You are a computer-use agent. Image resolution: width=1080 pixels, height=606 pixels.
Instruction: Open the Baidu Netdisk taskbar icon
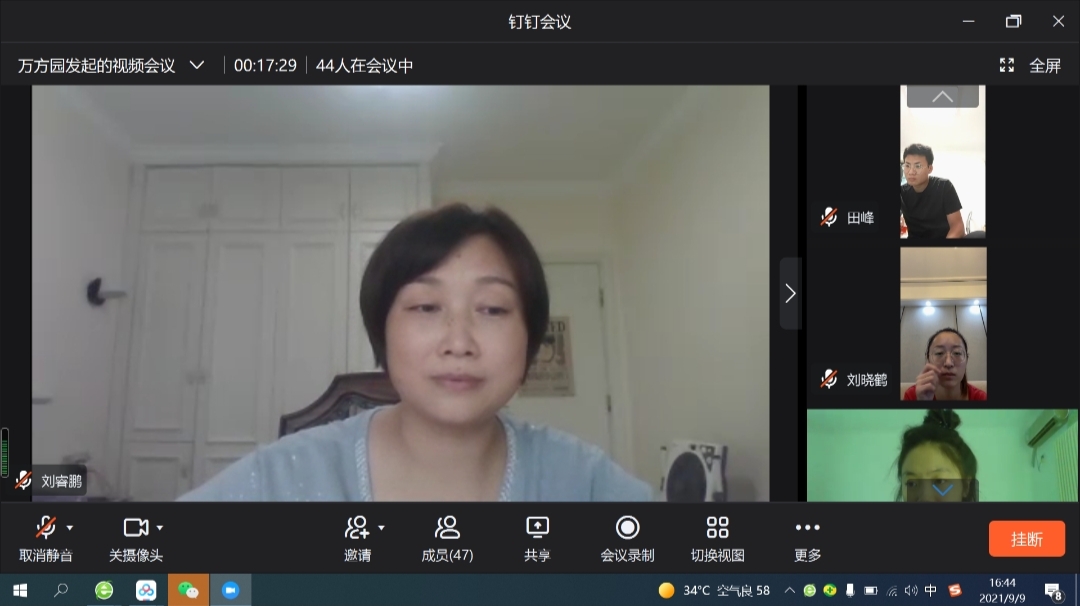pos(146,590)
